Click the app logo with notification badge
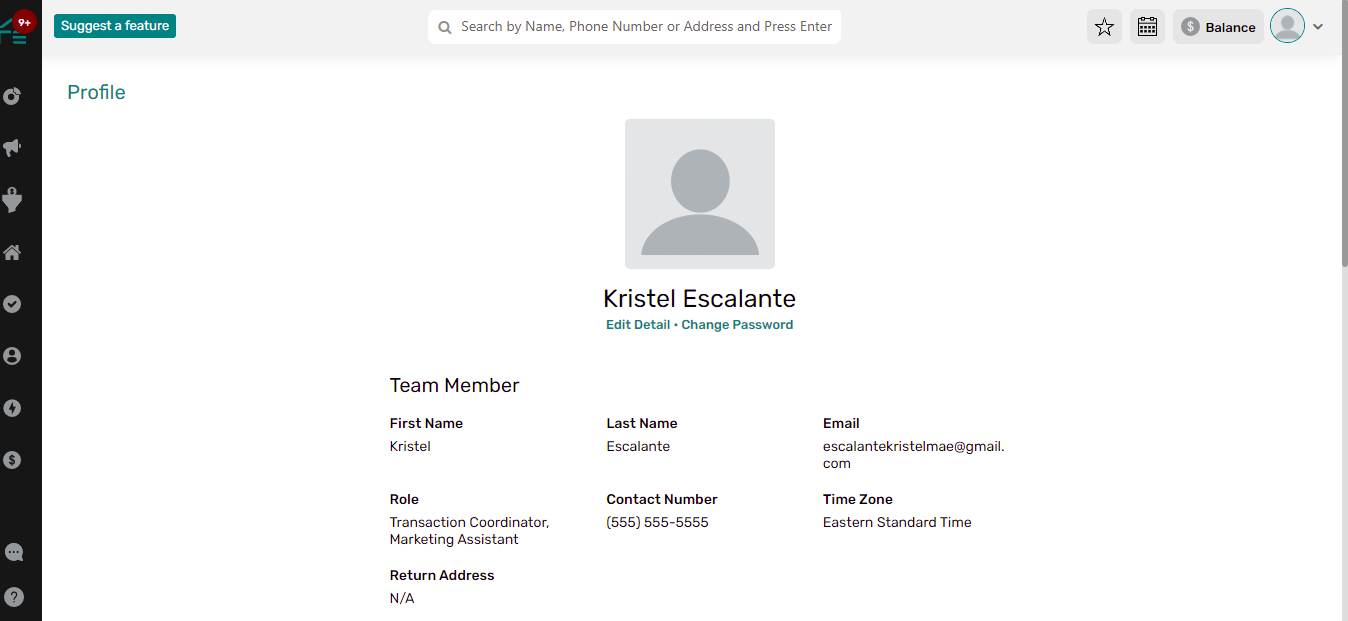The width and height of the screenshot is (1348, 621). click(16, 28)
